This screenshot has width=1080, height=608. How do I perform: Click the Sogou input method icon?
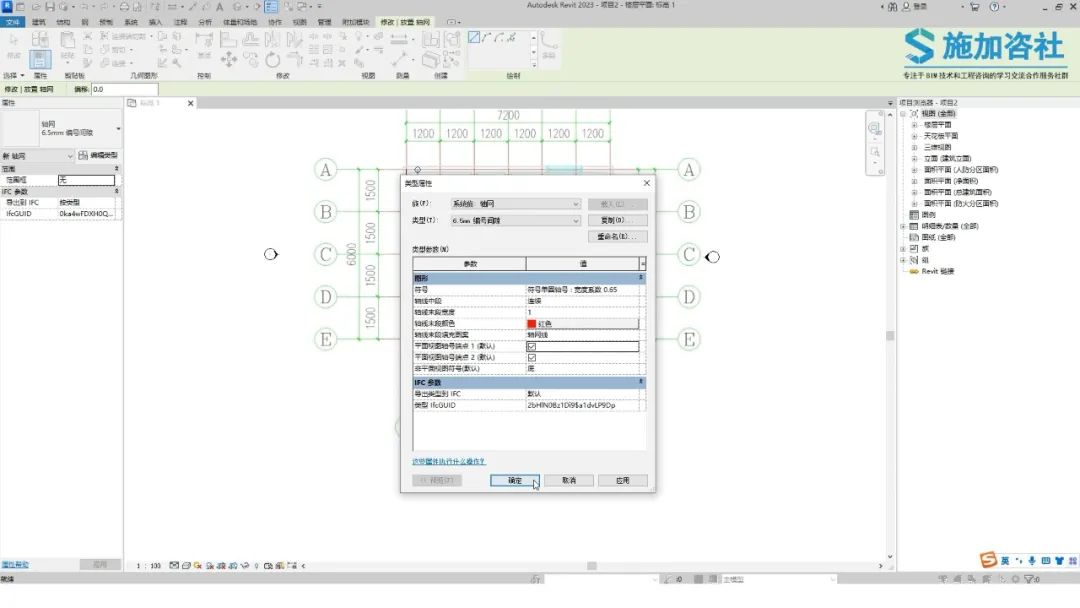pyautogui.click(x=988, y=560)
